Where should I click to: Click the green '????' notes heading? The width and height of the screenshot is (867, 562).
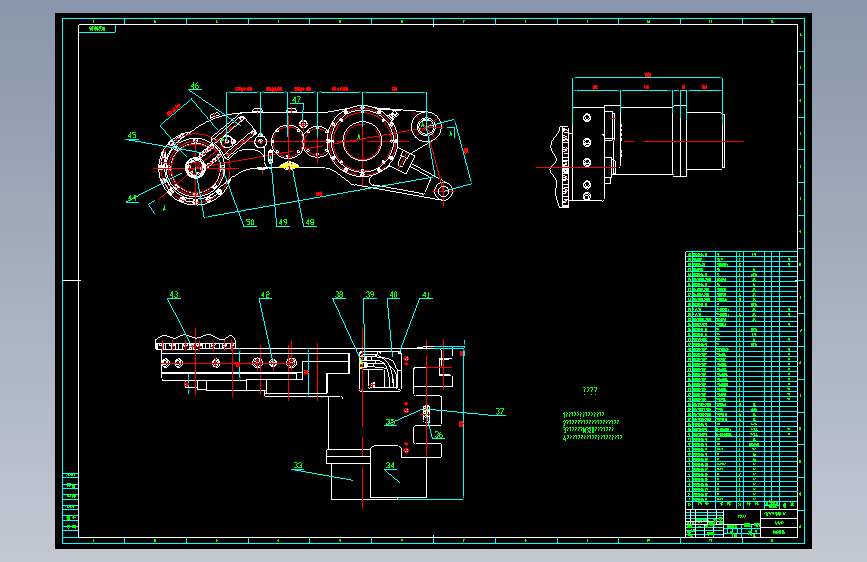click(x=590, y=391)
